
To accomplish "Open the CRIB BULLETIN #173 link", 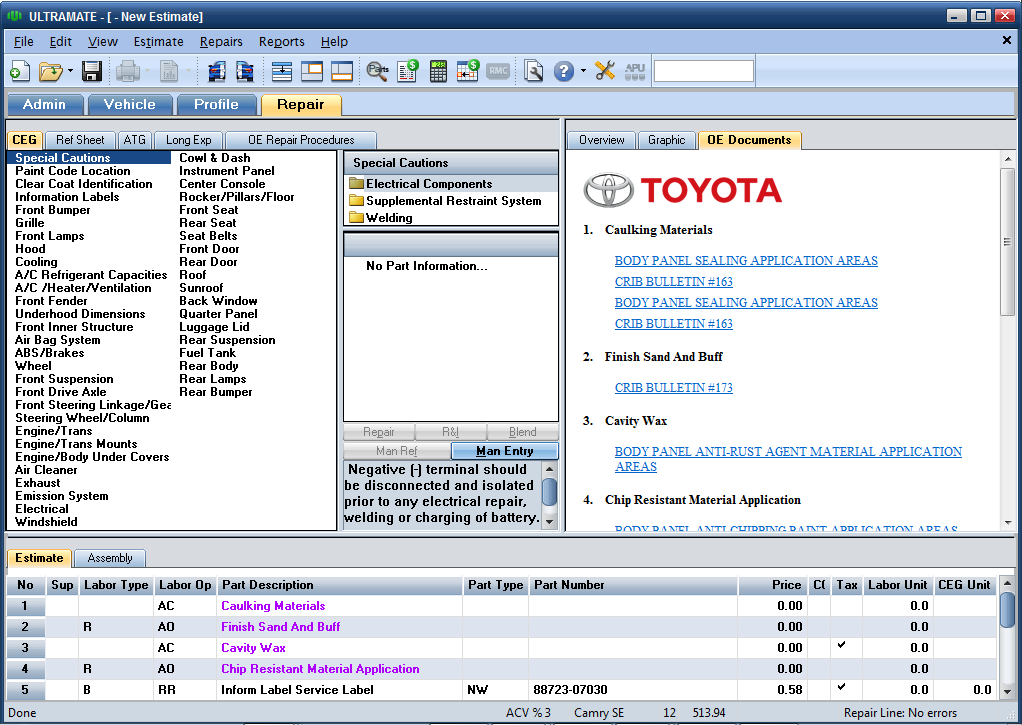I will point(674,388).
